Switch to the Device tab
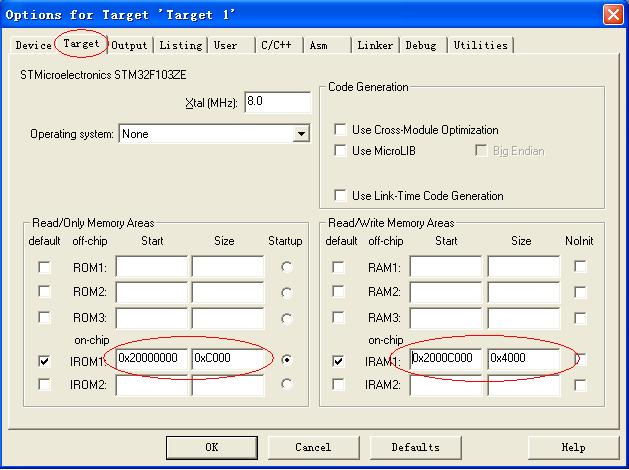Image resolution: width=629 pixels, height=470 pixels. coord(33,45)
